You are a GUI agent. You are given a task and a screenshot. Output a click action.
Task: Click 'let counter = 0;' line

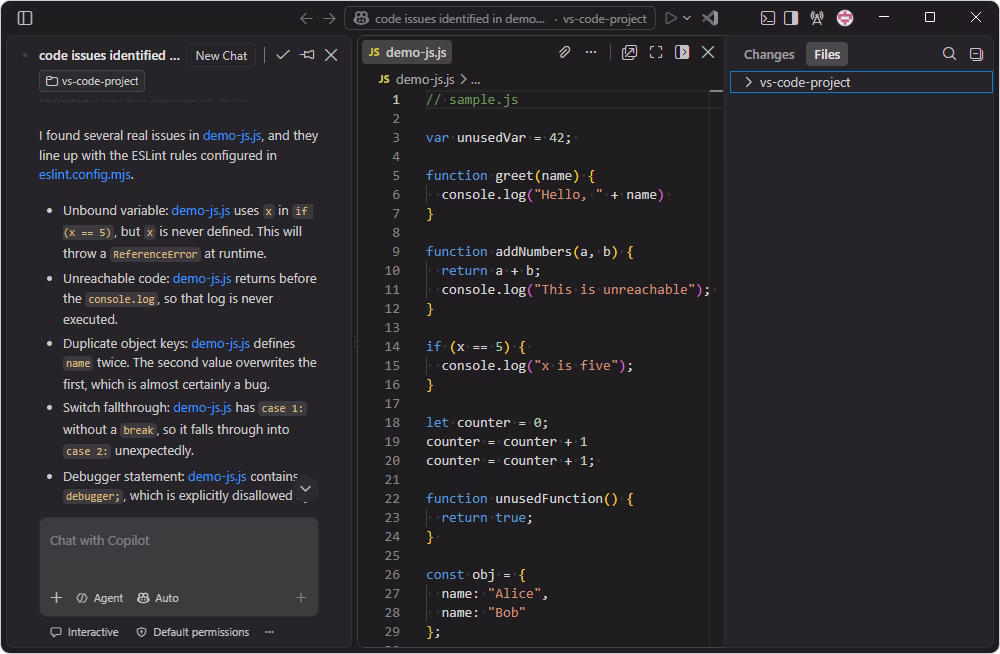[x=487, y=422]
